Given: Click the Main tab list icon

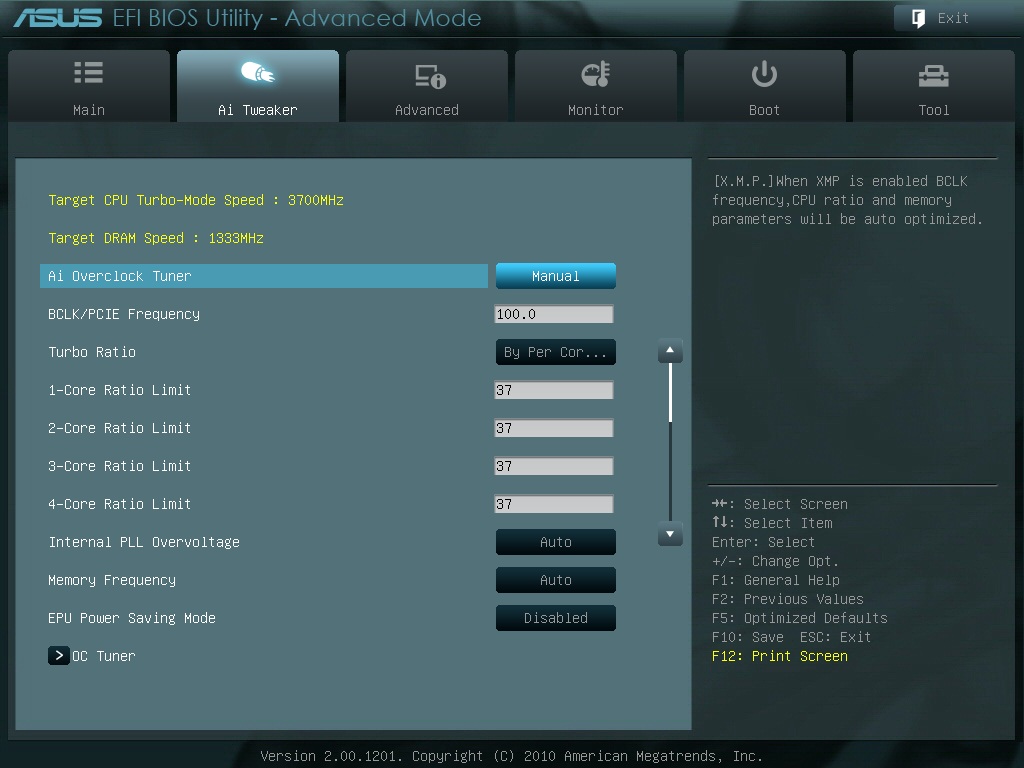Looking at the screenshot, I should point(88,73).
